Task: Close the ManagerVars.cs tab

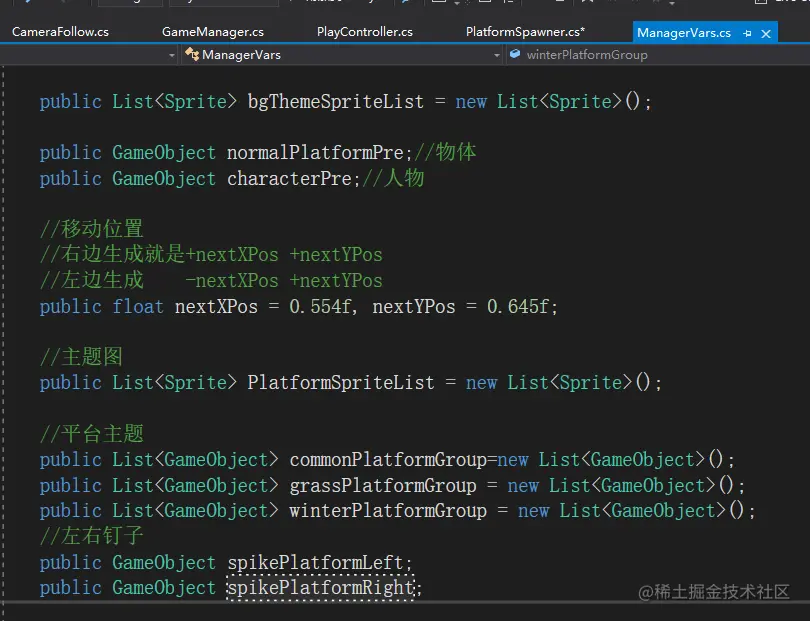Action: (x=766, y=34)
